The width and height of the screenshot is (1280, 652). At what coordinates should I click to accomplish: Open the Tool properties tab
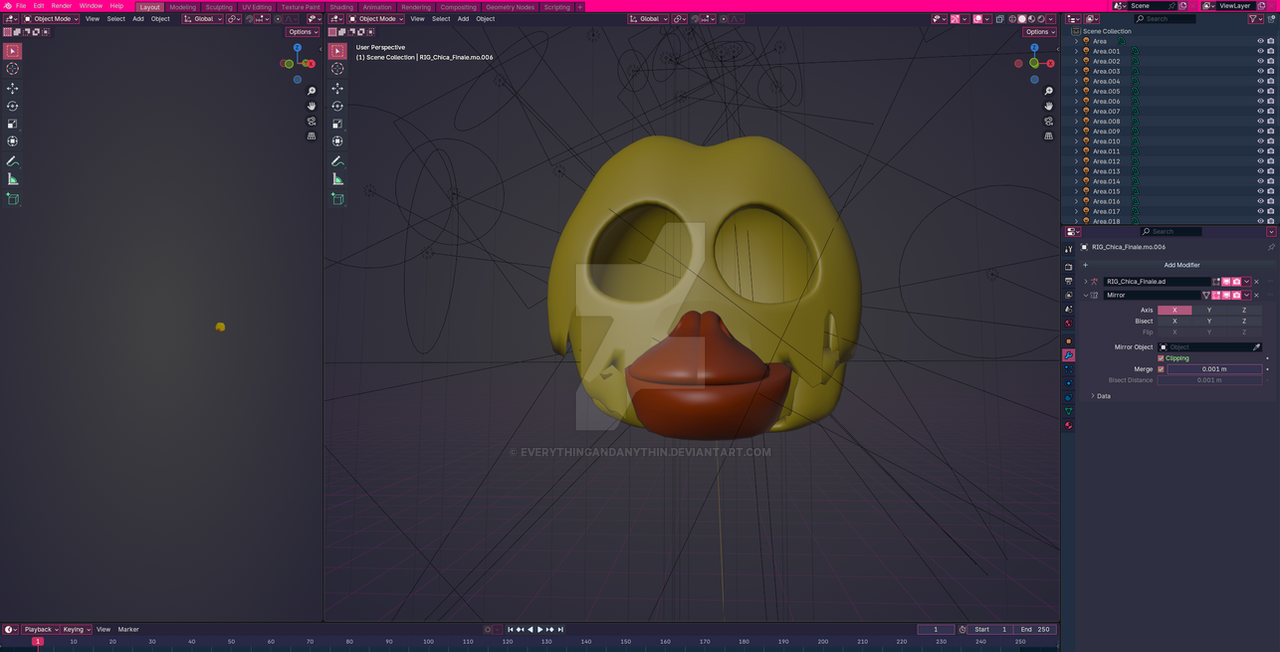(x=1069, y=249)
